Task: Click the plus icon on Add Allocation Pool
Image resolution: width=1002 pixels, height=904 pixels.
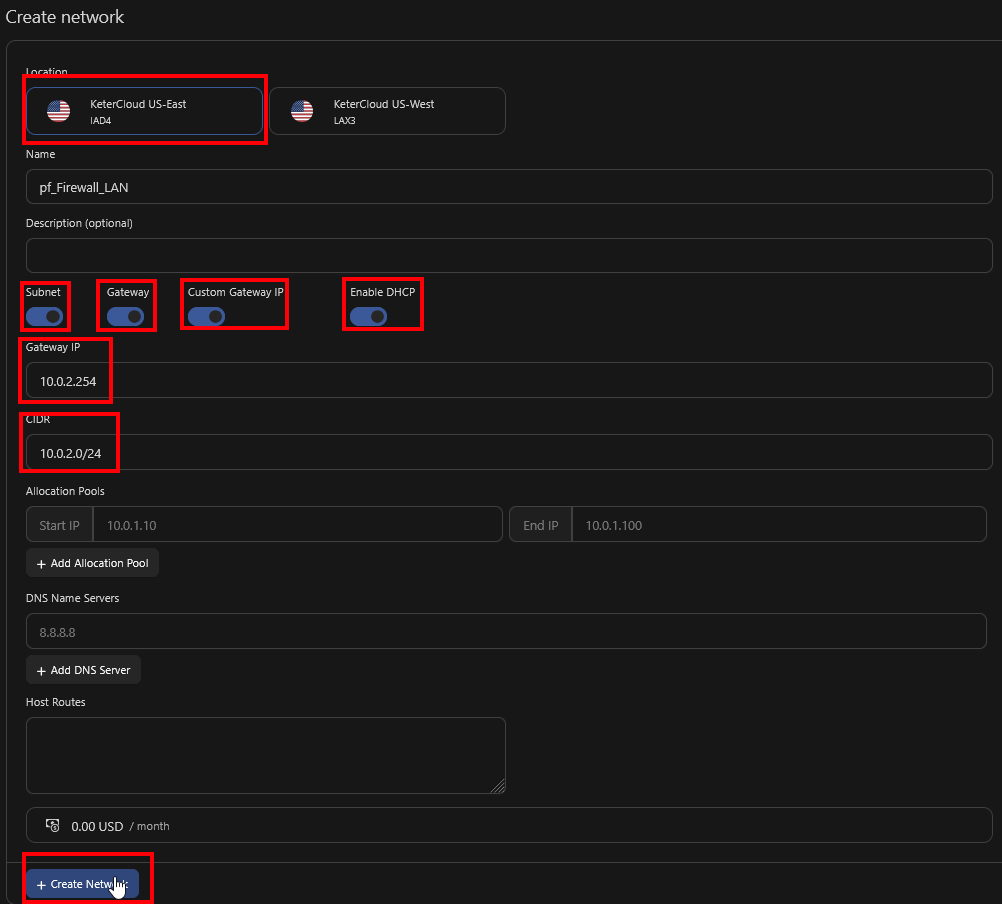Action: coord(40,562)
